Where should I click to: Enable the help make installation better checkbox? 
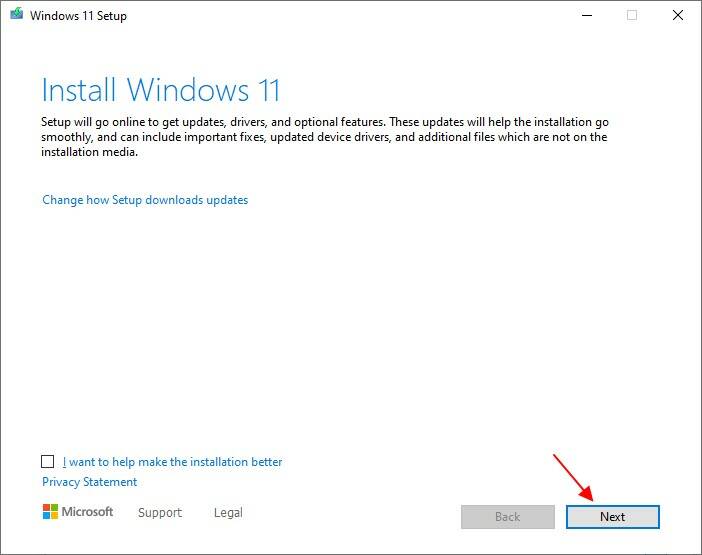point(47,461)
